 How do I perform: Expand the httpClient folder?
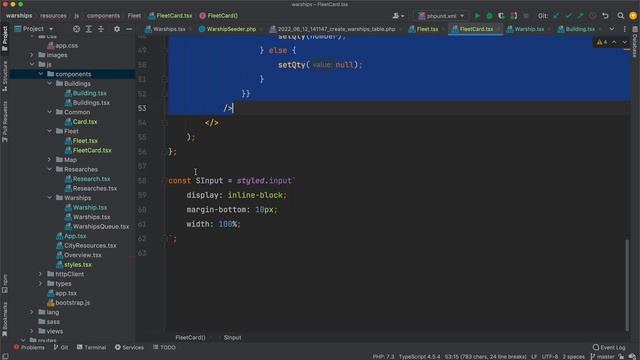click(x=41, y=274)
